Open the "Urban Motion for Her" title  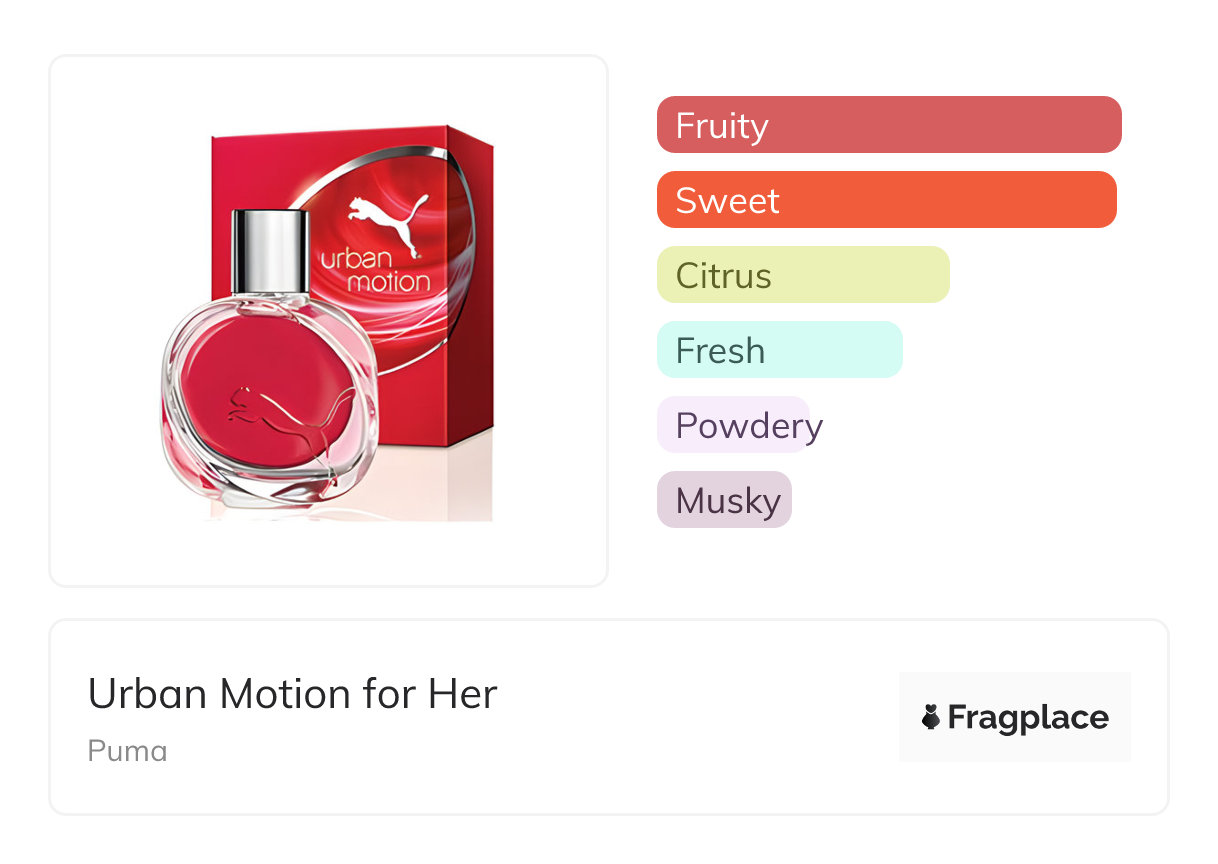tap(292, 694)
